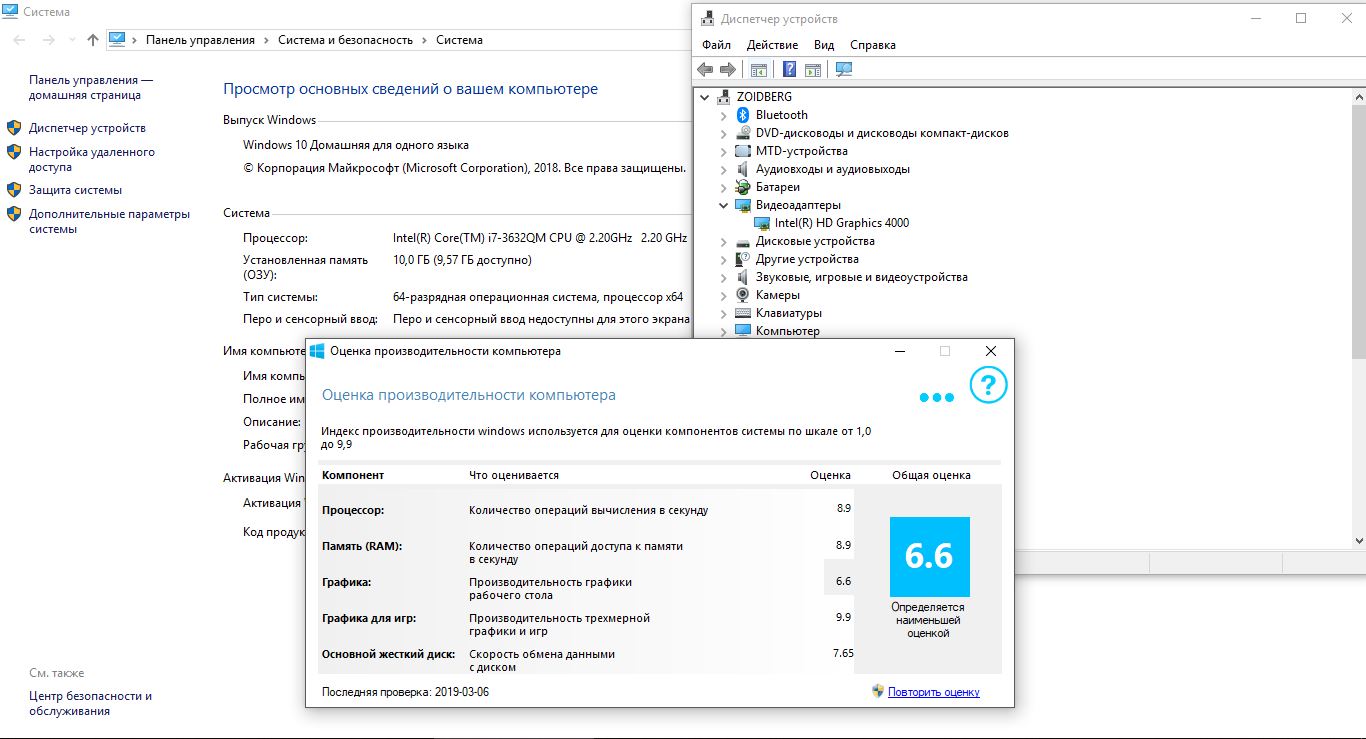Open help circle in performance rating dialog
Viewport: 1366px width, 739px height.
click(x=988, y=384)
